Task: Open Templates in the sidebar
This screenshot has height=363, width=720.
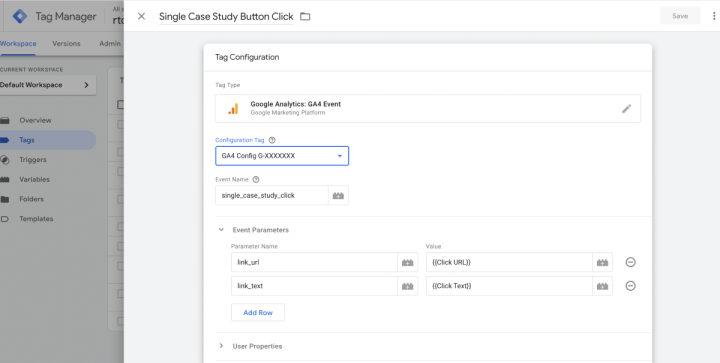Action: [x=36, y=219]
